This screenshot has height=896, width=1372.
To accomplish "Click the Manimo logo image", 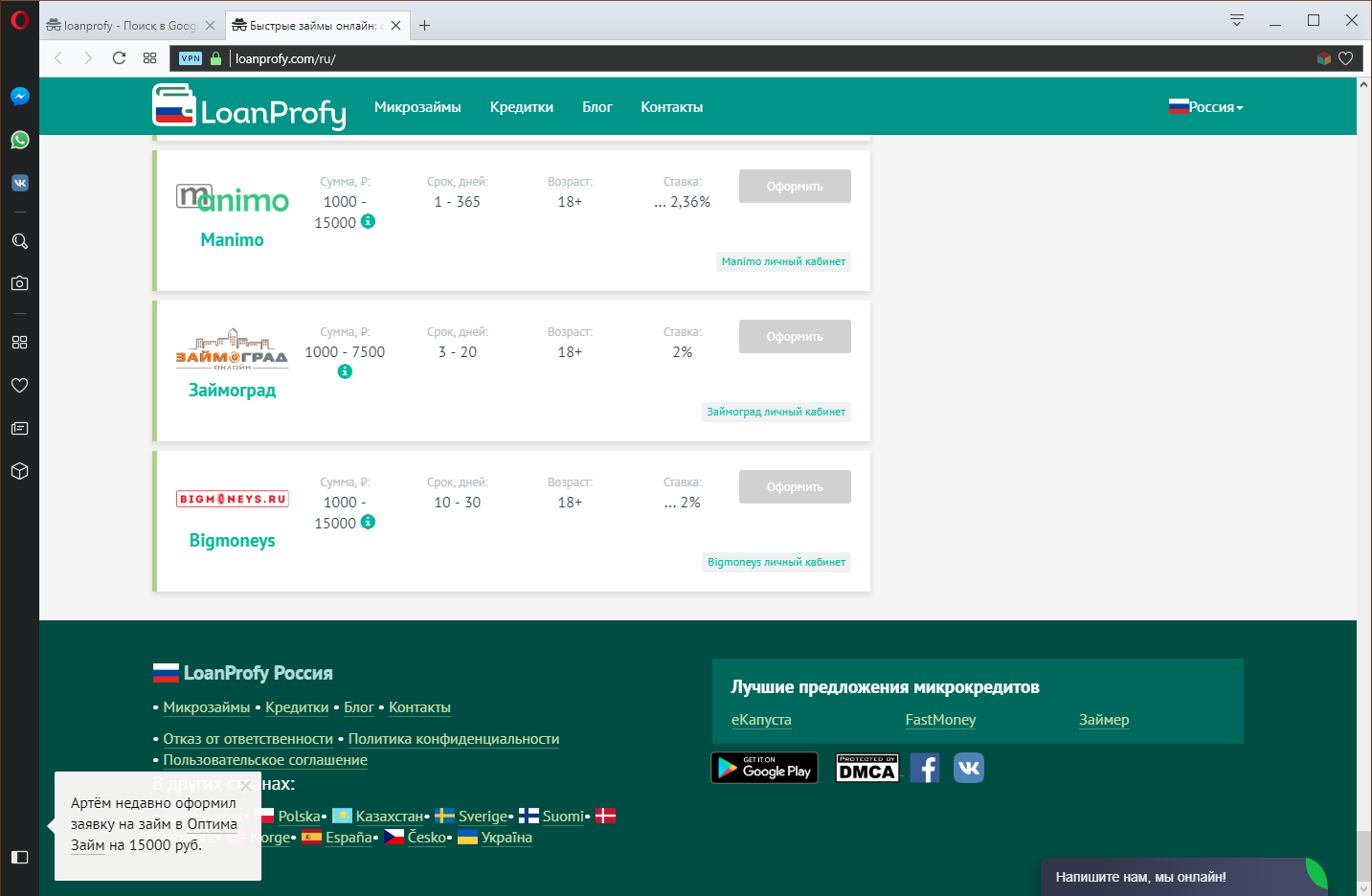I will (233, 199).
